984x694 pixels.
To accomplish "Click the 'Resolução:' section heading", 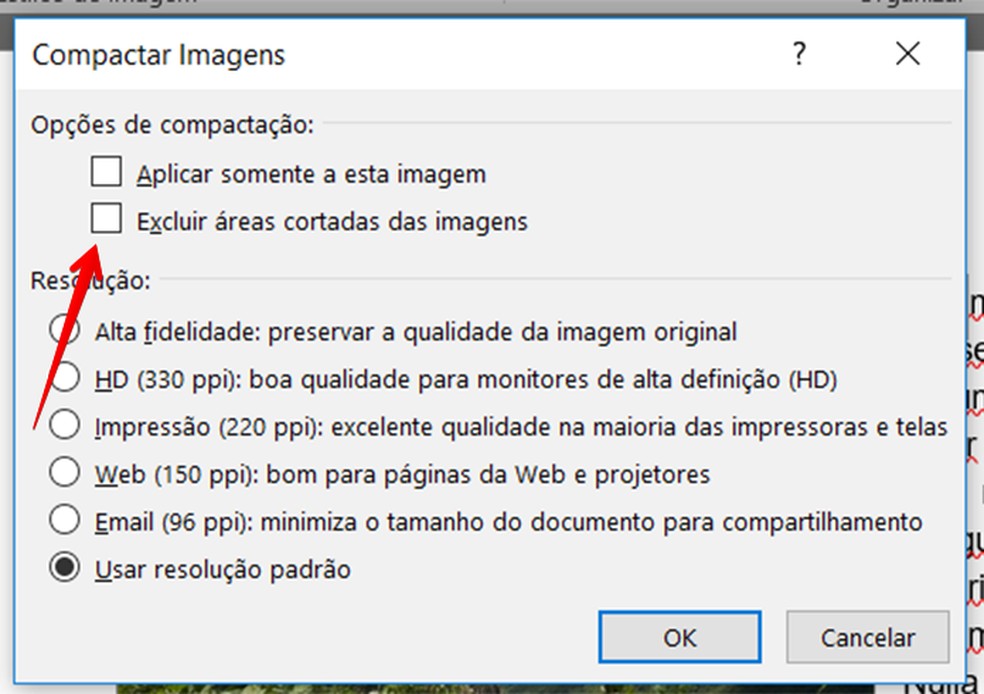I will click(x=91, y=280).
